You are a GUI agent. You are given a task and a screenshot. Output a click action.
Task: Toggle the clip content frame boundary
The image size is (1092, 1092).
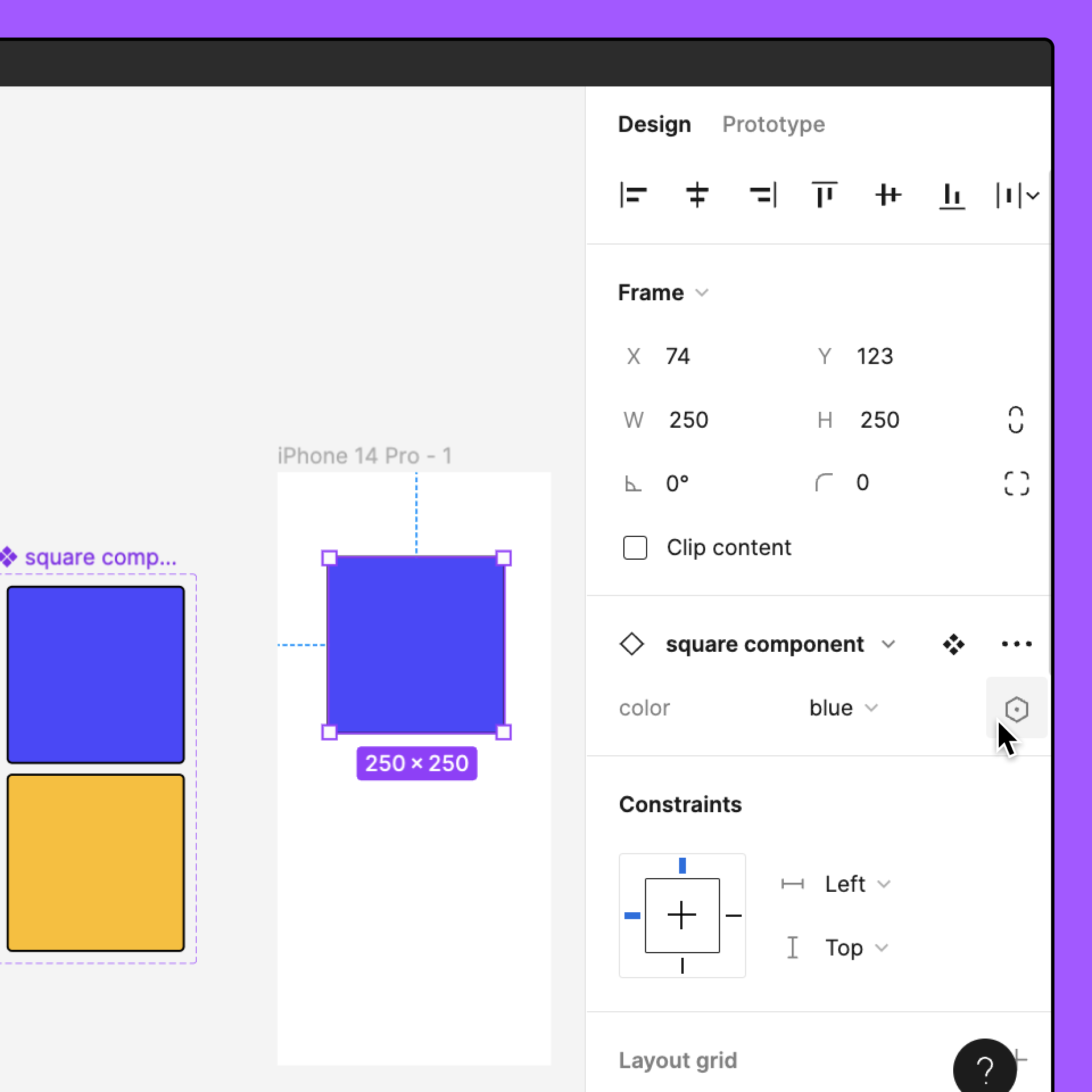coord(635,546)
